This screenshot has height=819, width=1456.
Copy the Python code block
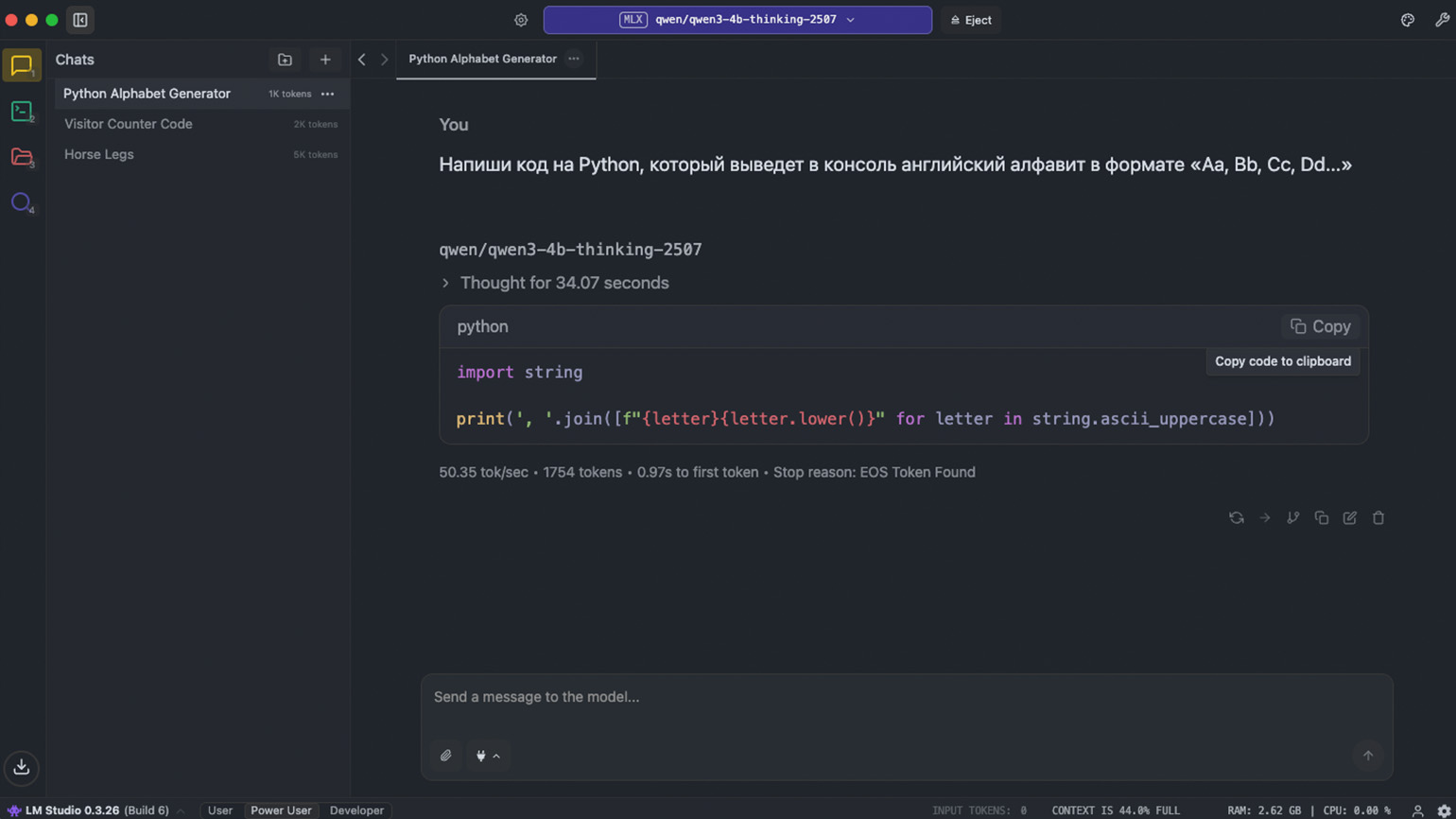1321,326
